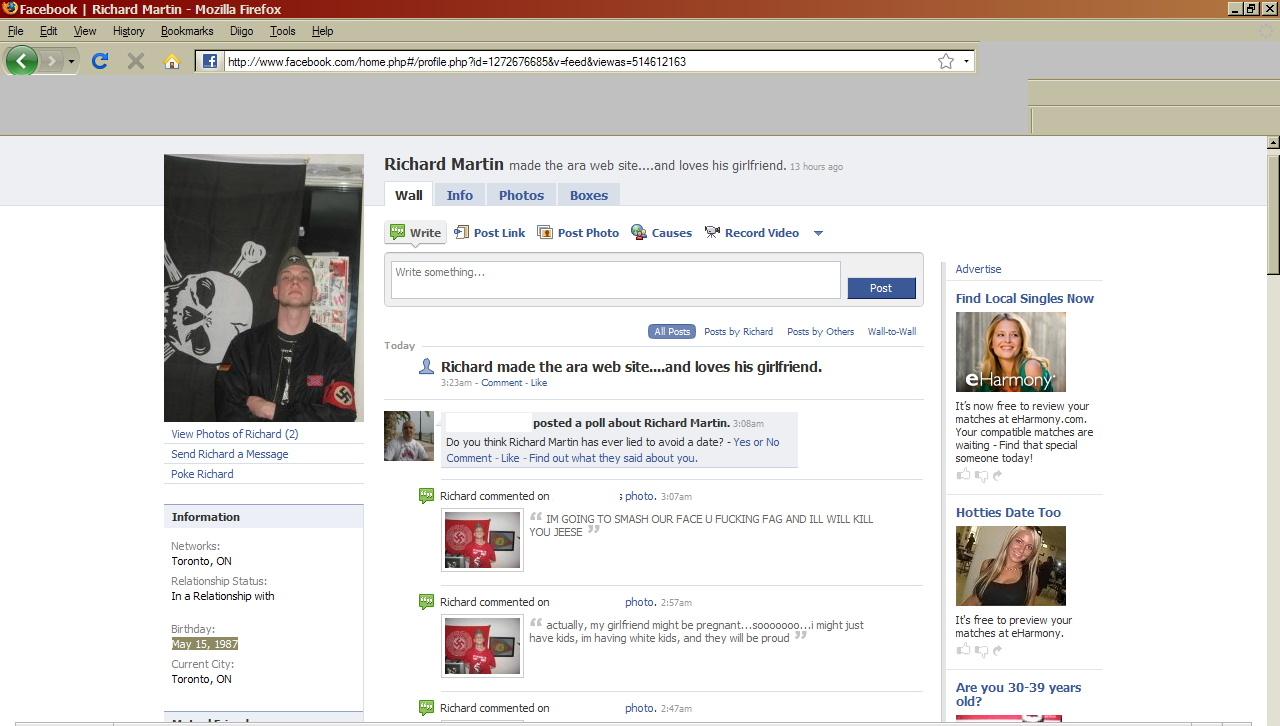Switch to the Boxes tab

pos(589,195)
